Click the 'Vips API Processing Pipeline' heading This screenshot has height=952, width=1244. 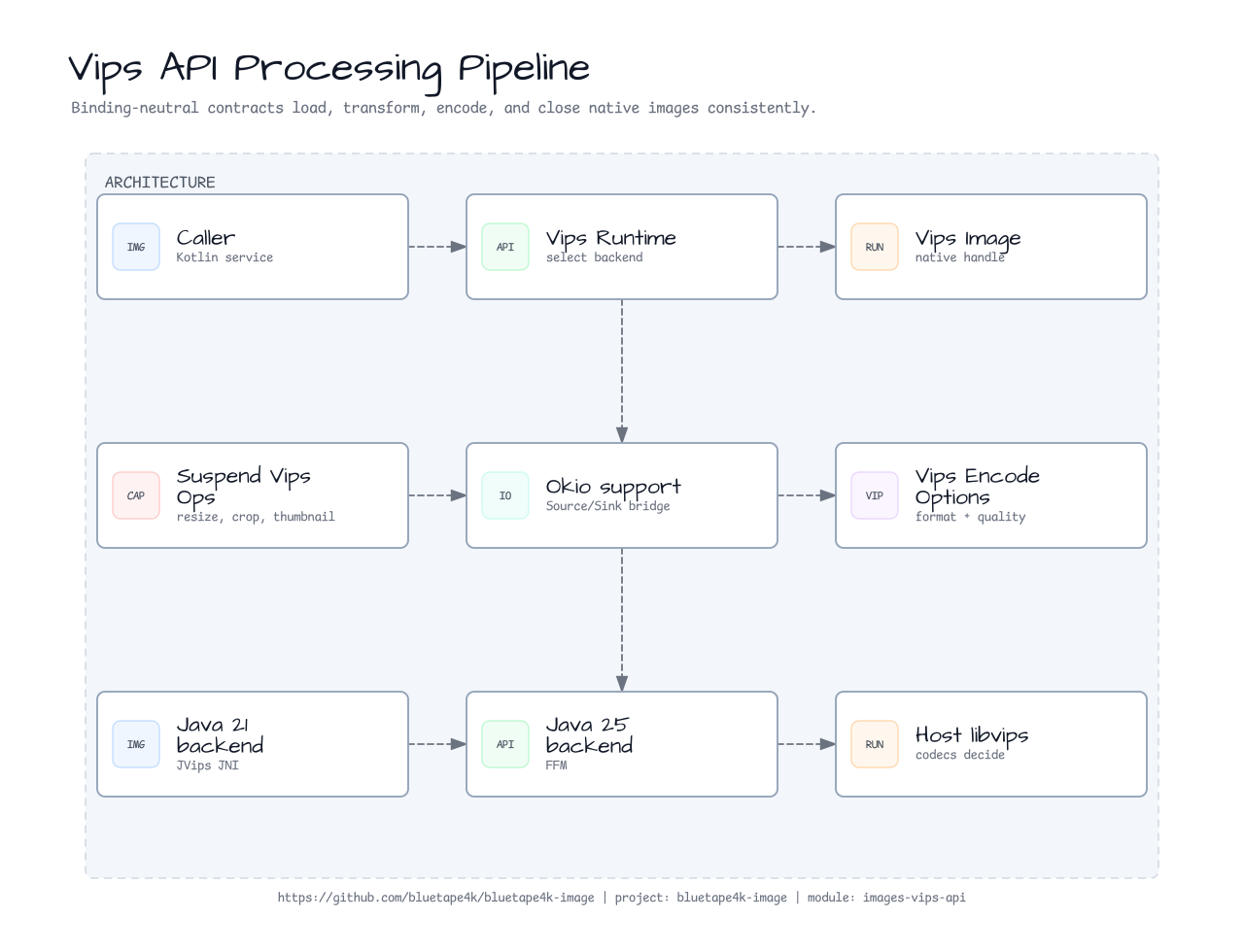(329, 69)
